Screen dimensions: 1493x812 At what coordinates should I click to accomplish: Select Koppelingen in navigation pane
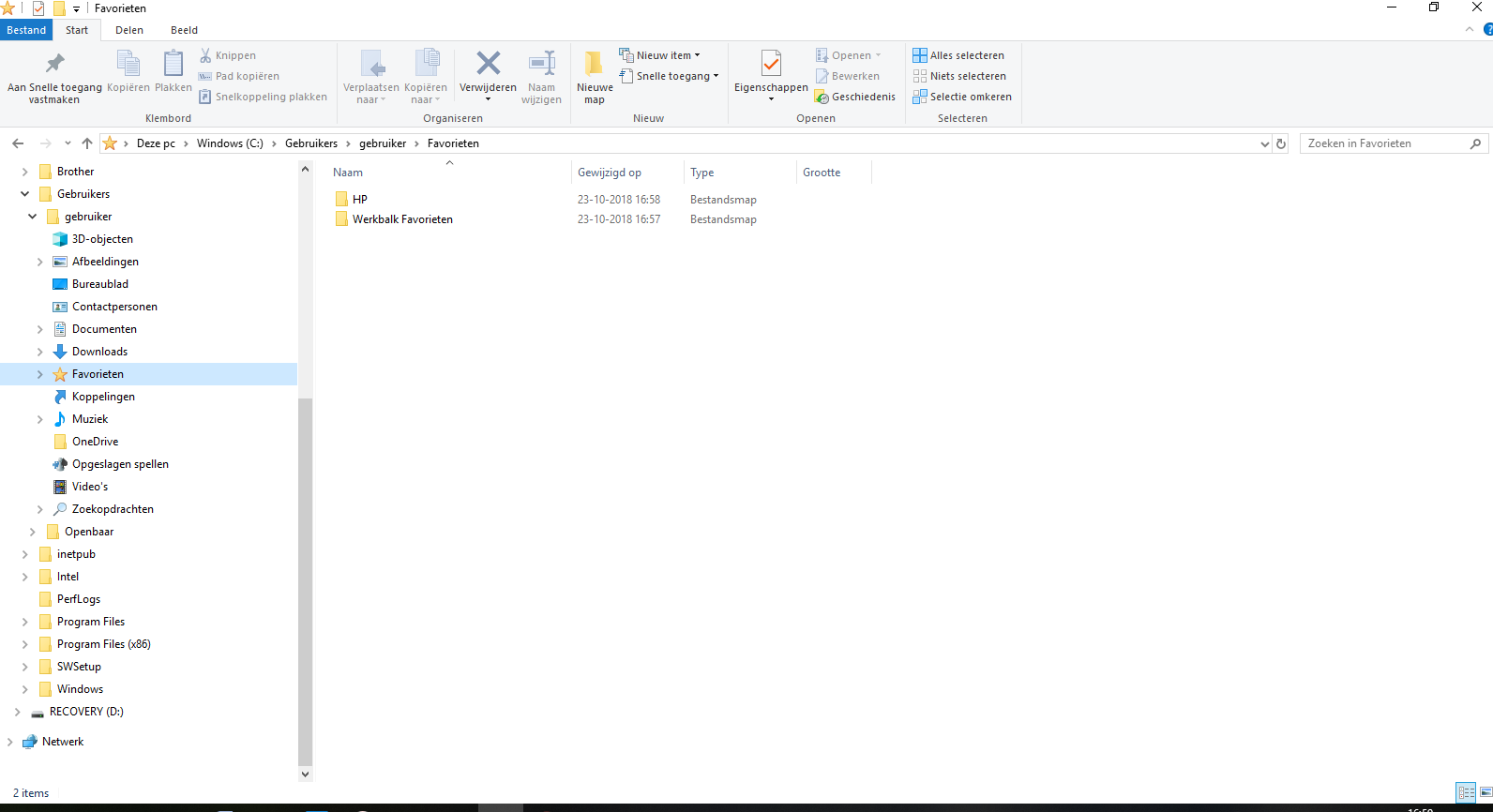[x=103, y=397]
